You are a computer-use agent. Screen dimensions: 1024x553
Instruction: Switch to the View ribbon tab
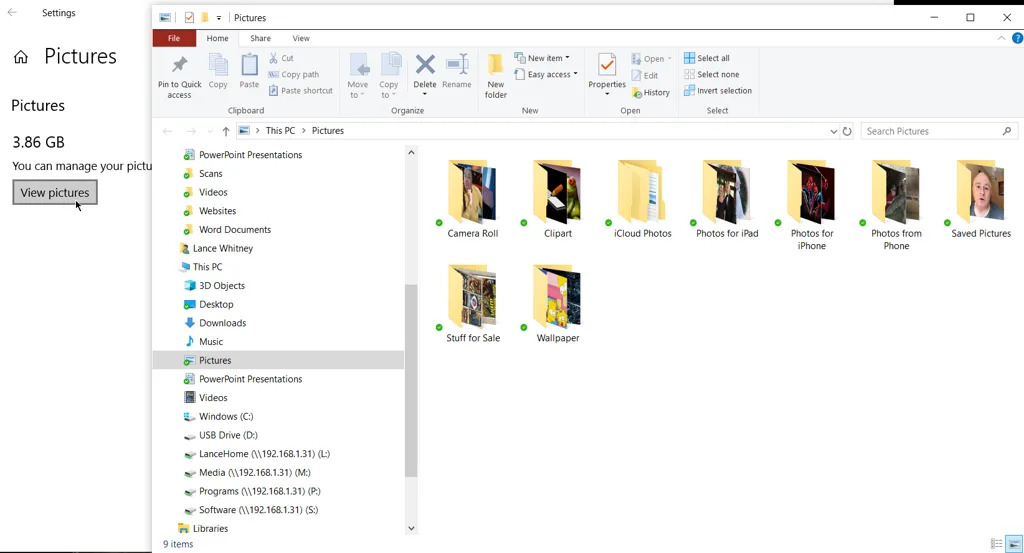click(x=301, y=38)
